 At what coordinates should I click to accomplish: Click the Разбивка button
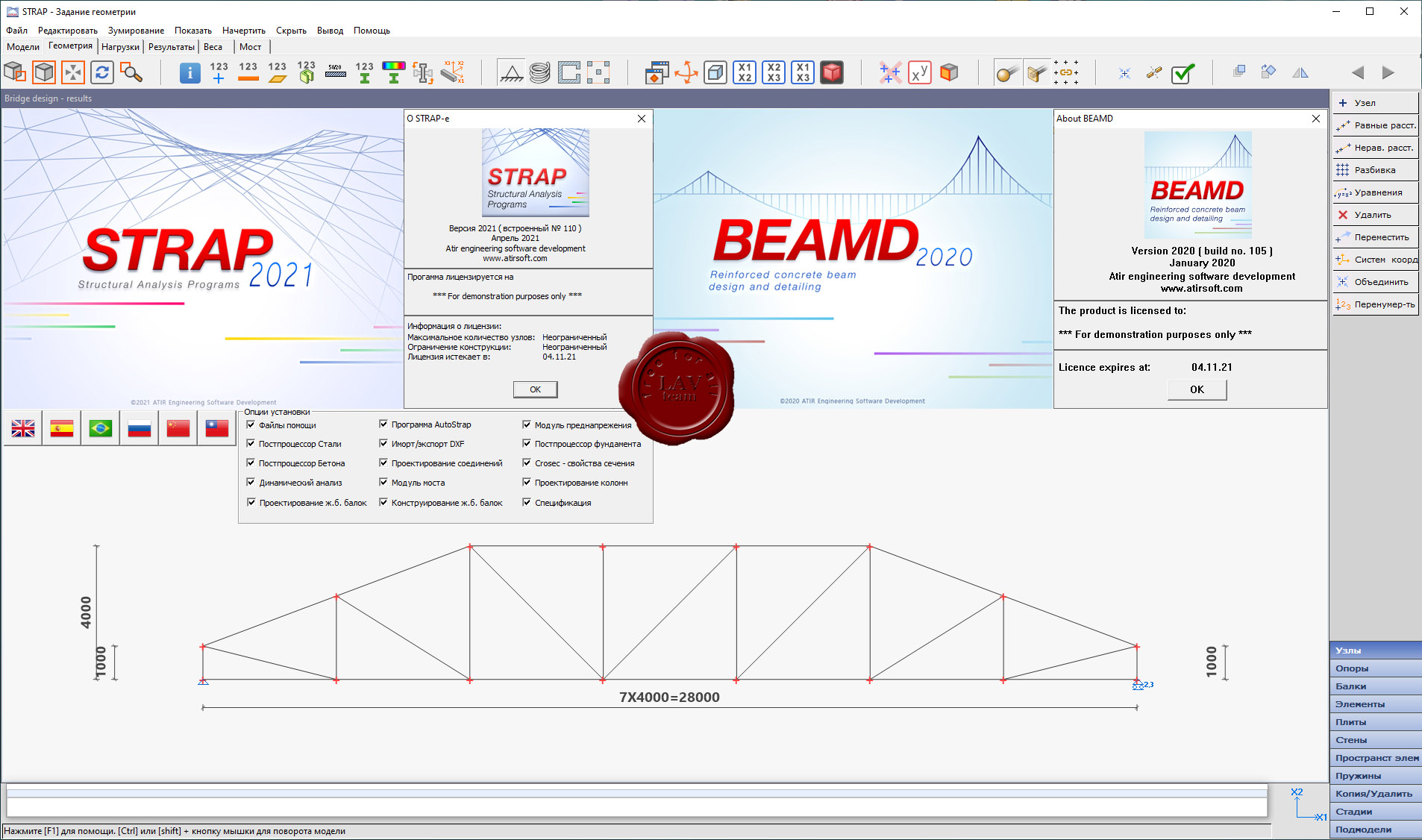coord(1375,170)
